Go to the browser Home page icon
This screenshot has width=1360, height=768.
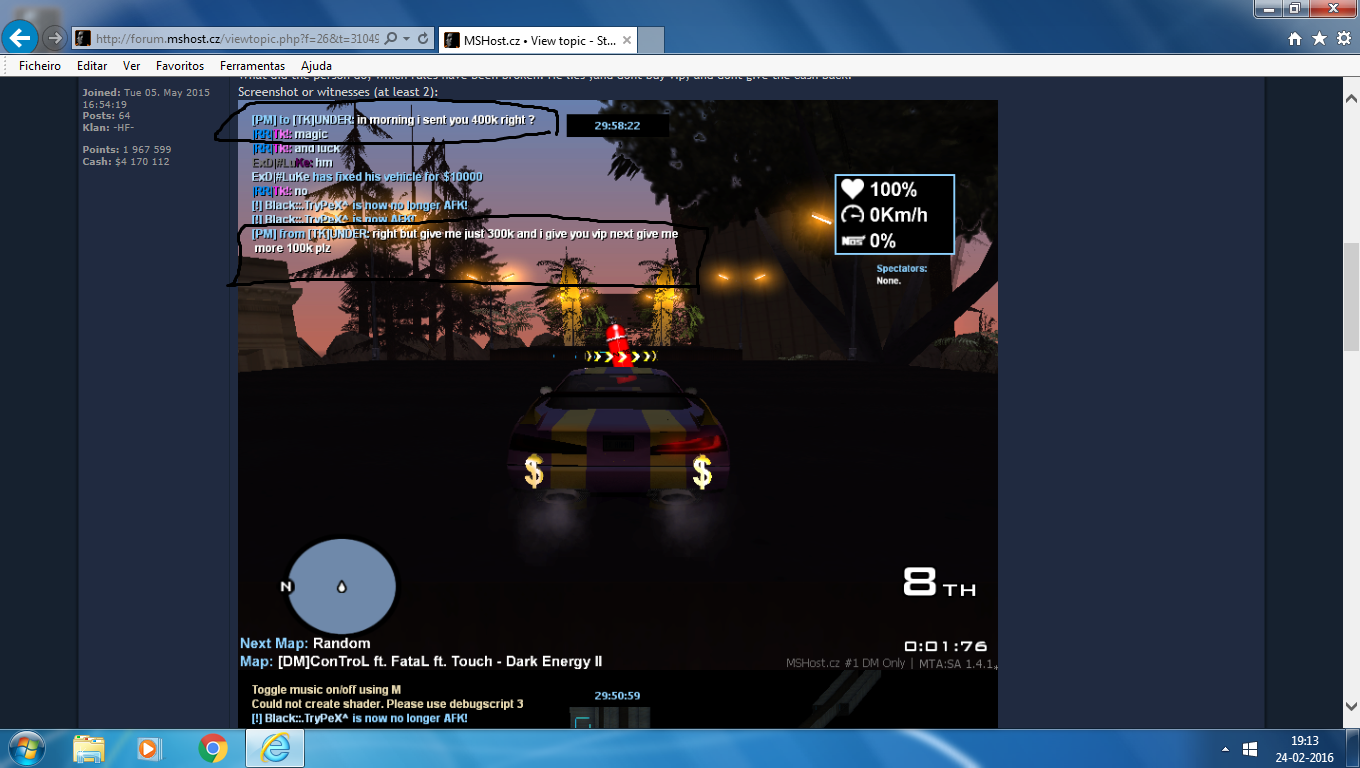pyautogui.click(x=1295, y=39)
